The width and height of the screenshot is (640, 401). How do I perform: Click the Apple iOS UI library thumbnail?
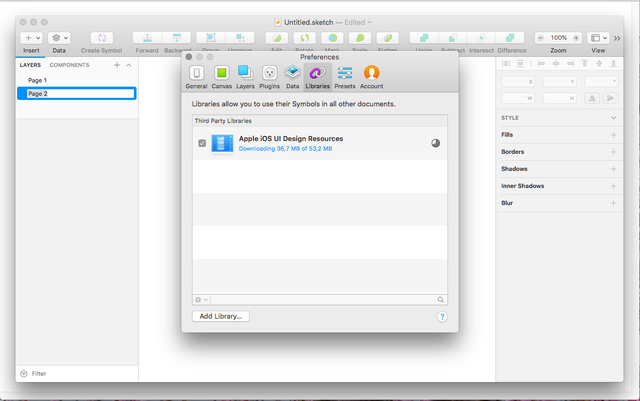pos(222,144)
